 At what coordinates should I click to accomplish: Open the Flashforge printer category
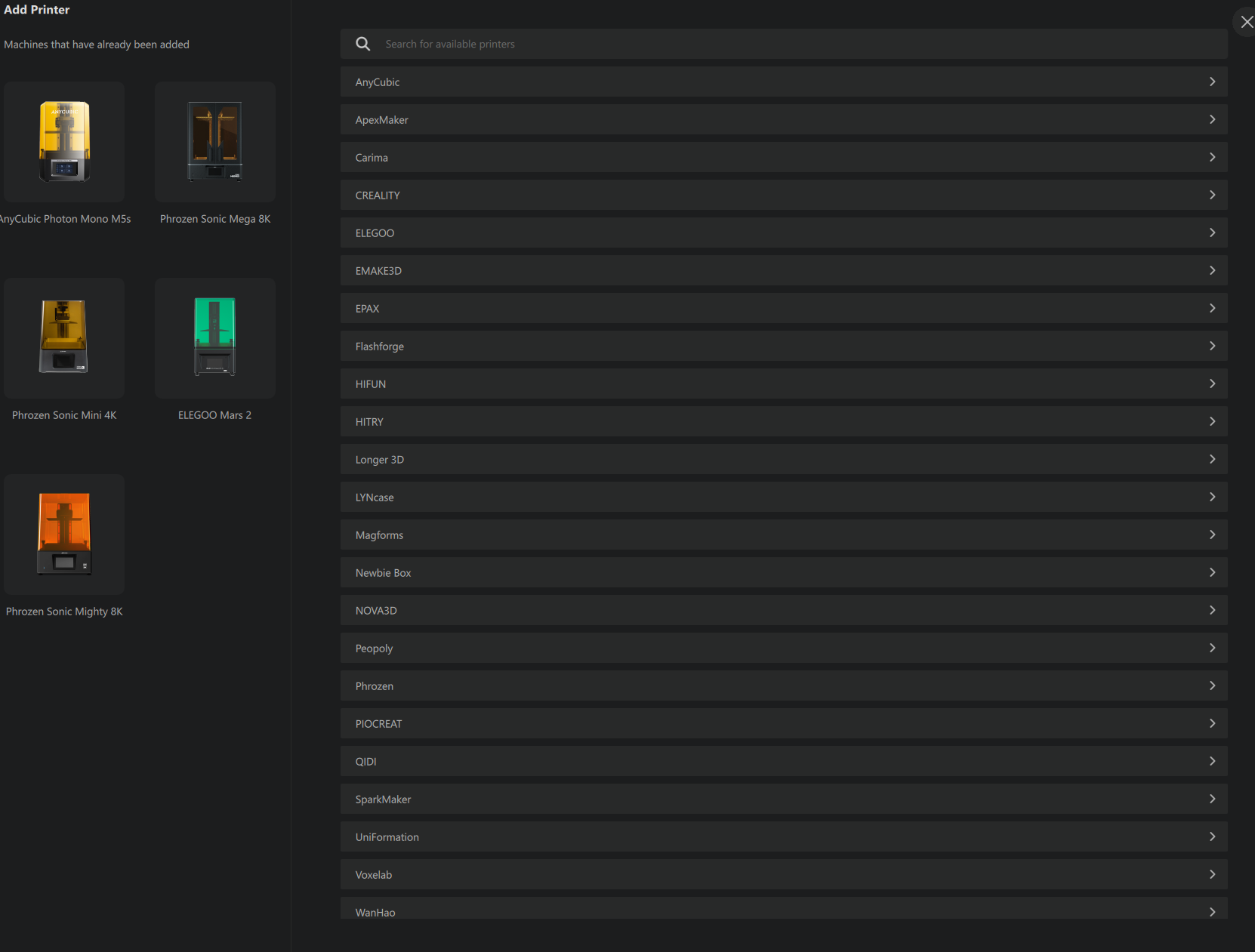coord(783,346)
